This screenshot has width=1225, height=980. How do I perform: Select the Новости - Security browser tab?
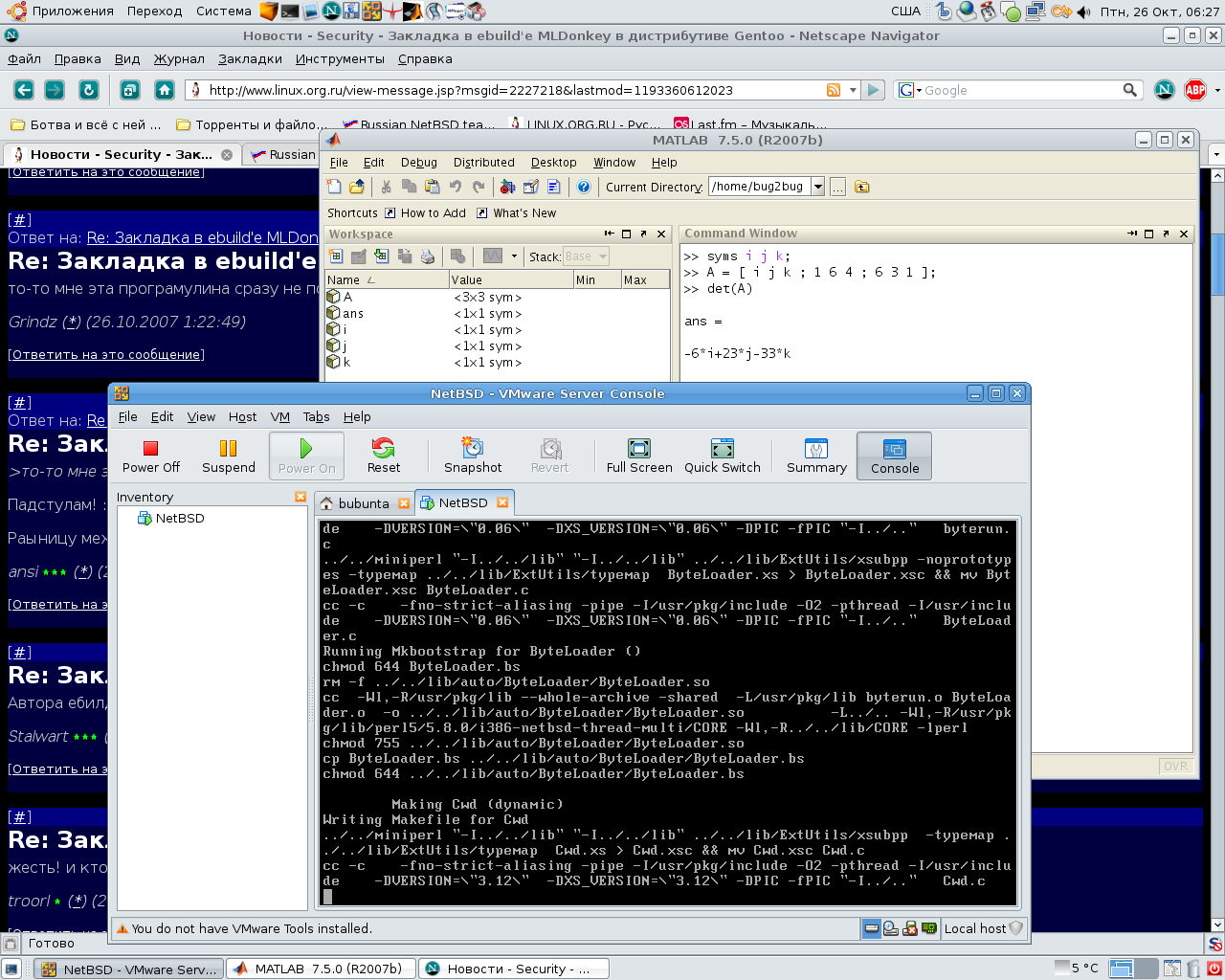pyautogui.click(x=122, y=154)
